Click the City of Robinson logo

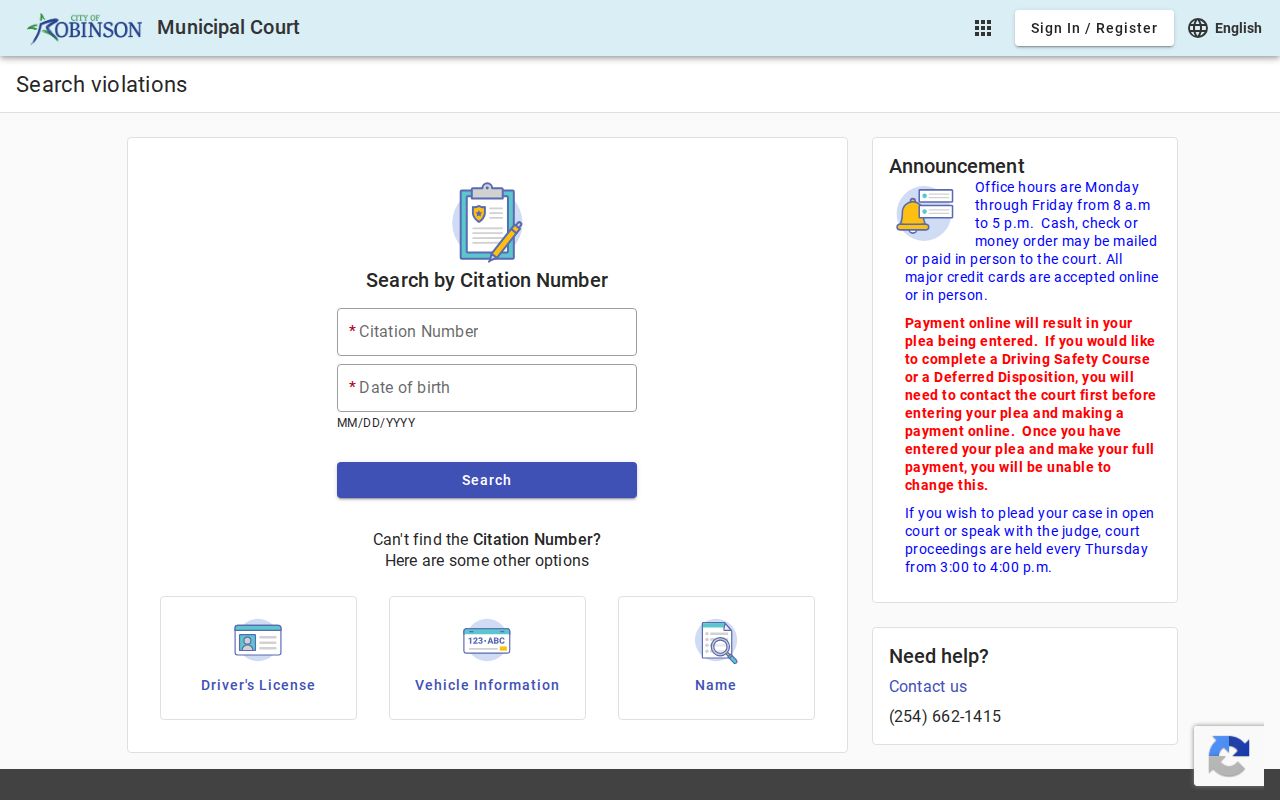(85, 28)
